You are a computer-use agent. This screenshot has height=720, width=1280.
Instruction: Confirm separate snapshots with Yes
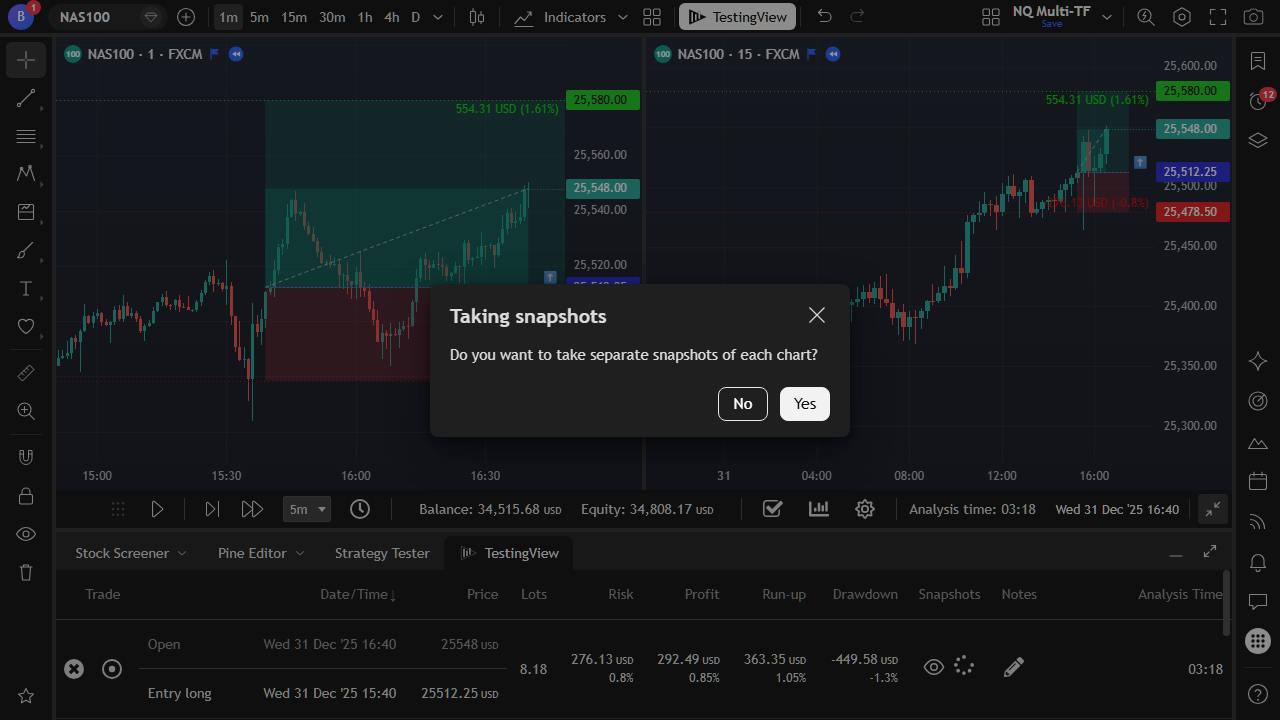(805, 404)
